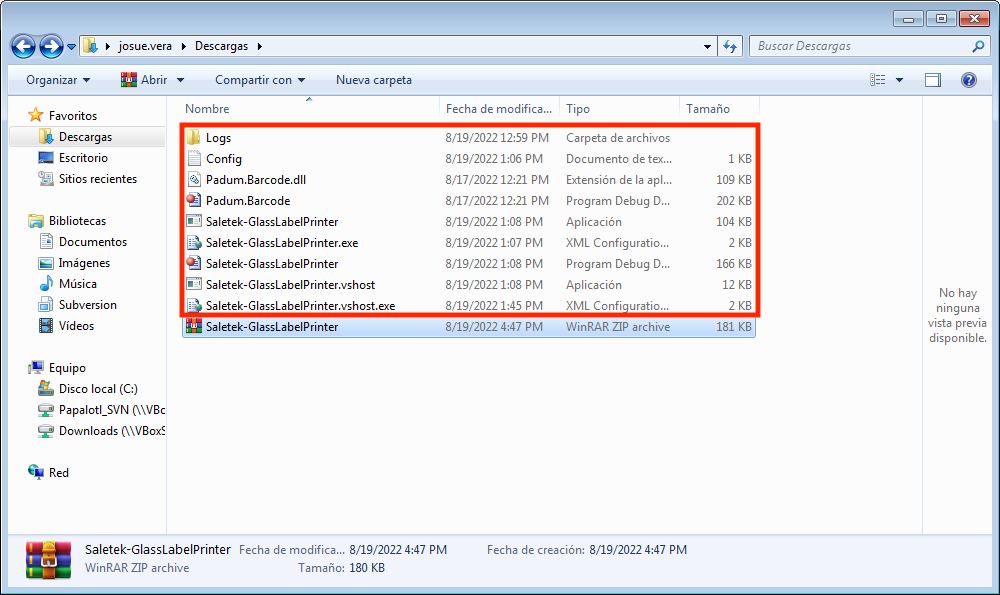This screenshot has width=1000, height=595.
Task: Expand the Abrir button dropdown arrow
Action: click(x=180, y=80)
